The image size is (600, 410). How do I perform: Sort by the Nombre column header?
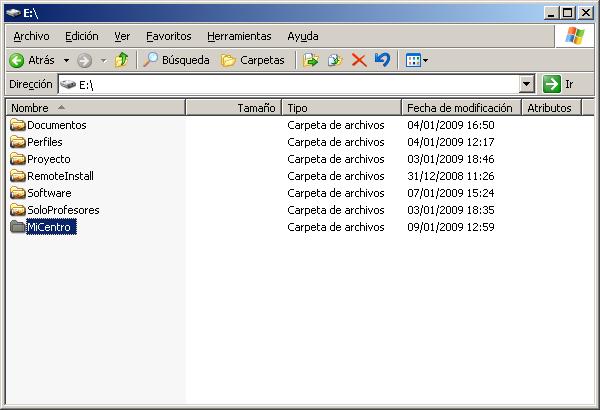pyautogui.click(x=95, y=108)
